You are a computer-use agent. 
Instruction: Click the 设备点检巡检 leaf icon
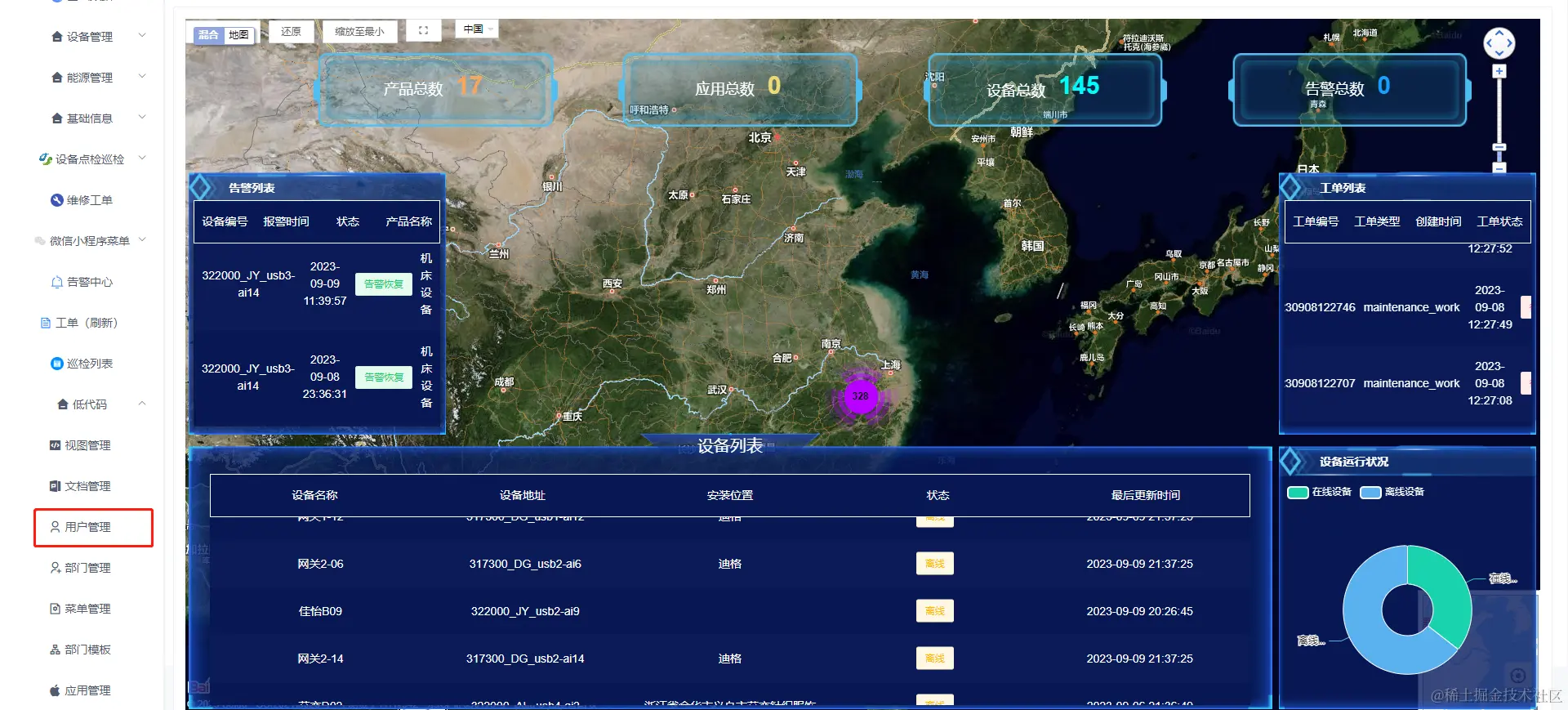pyautogui.click(x=46, y=159)
